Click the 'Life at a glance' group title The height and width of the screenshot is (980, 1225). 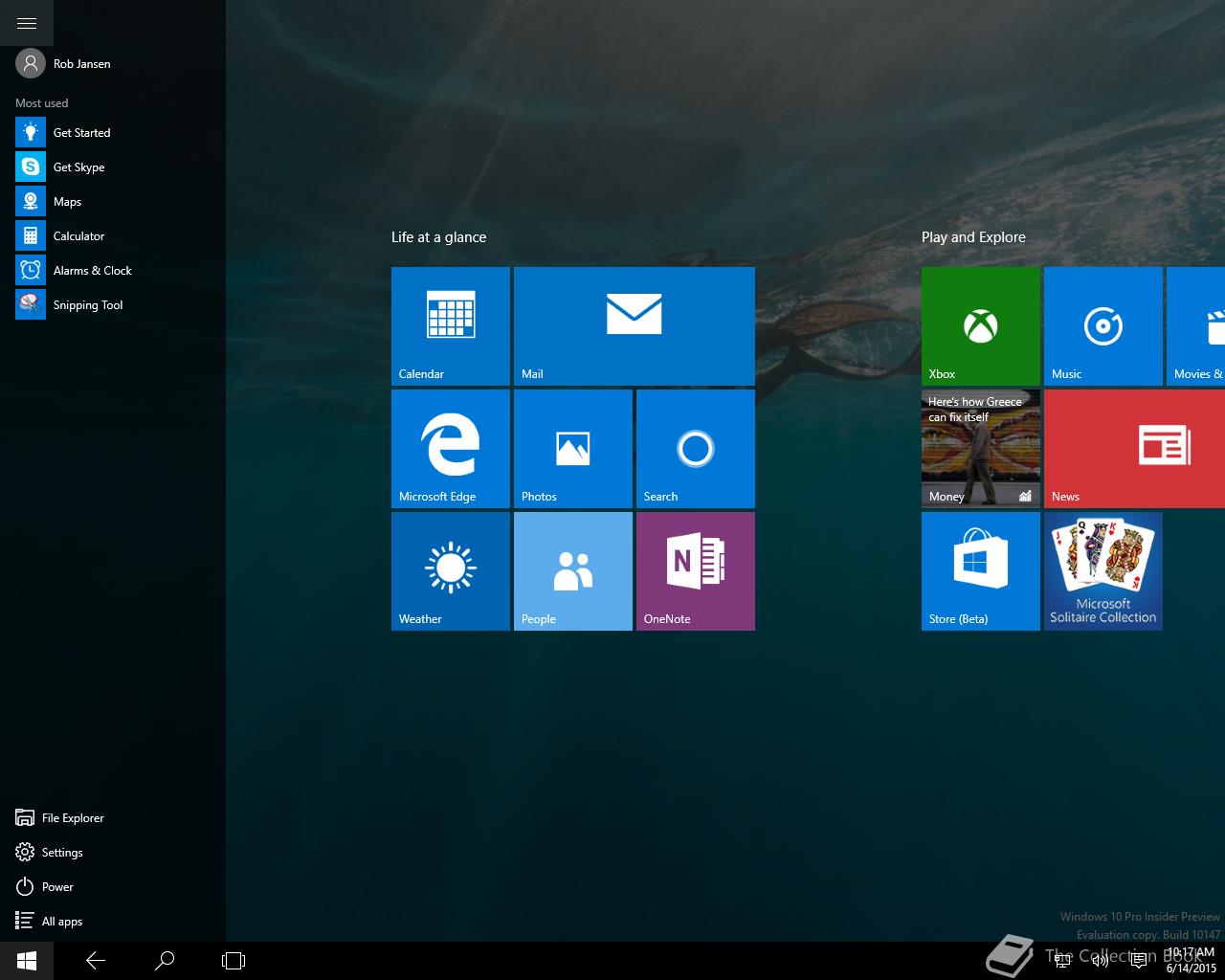coord(438,237)
